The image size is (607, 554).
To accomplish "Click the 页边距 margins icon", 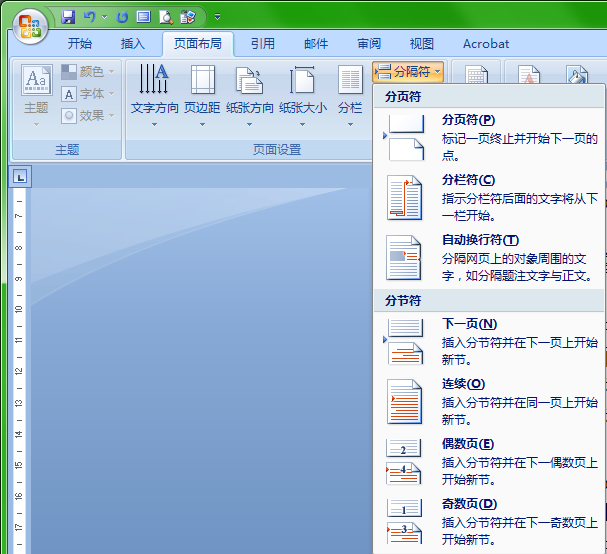I will 202,80.
